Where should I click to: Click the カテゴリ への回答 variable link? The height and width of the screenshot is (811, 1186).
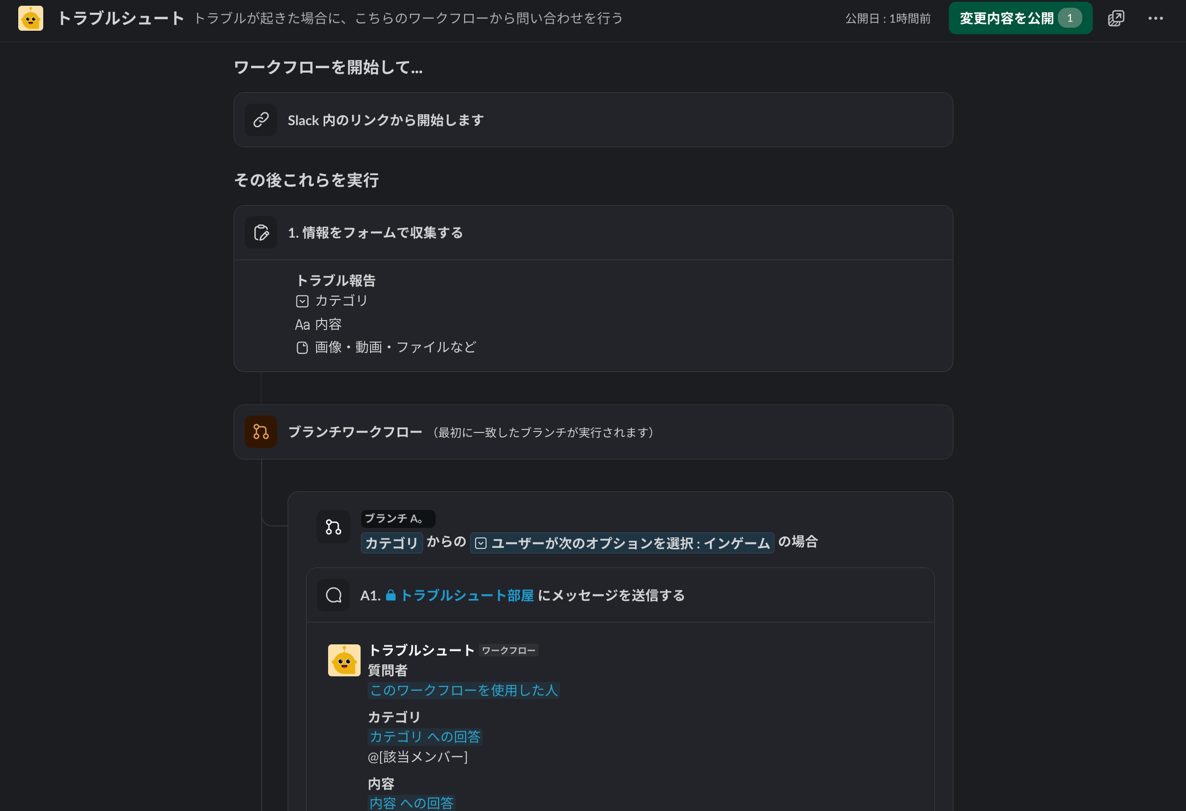(x=425, y=736)
